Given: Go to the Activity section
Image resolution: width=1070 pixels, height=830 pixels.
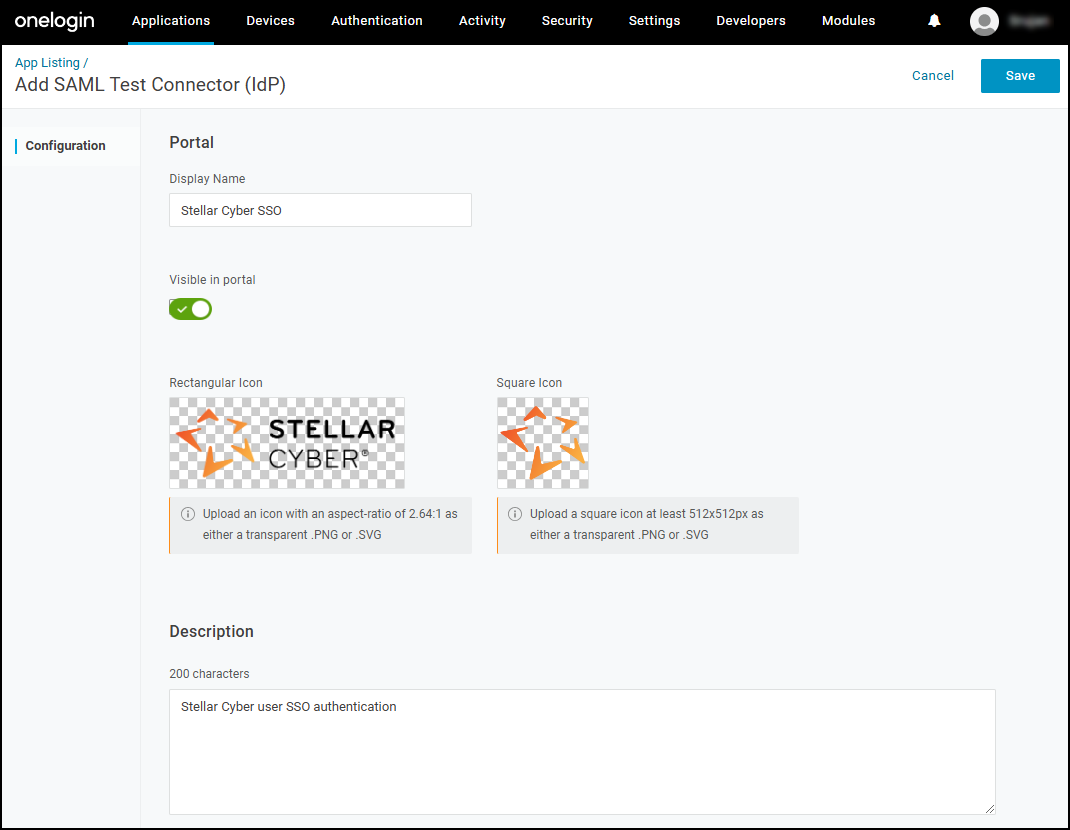Looking at the screenshot, I should coord(482,20).
